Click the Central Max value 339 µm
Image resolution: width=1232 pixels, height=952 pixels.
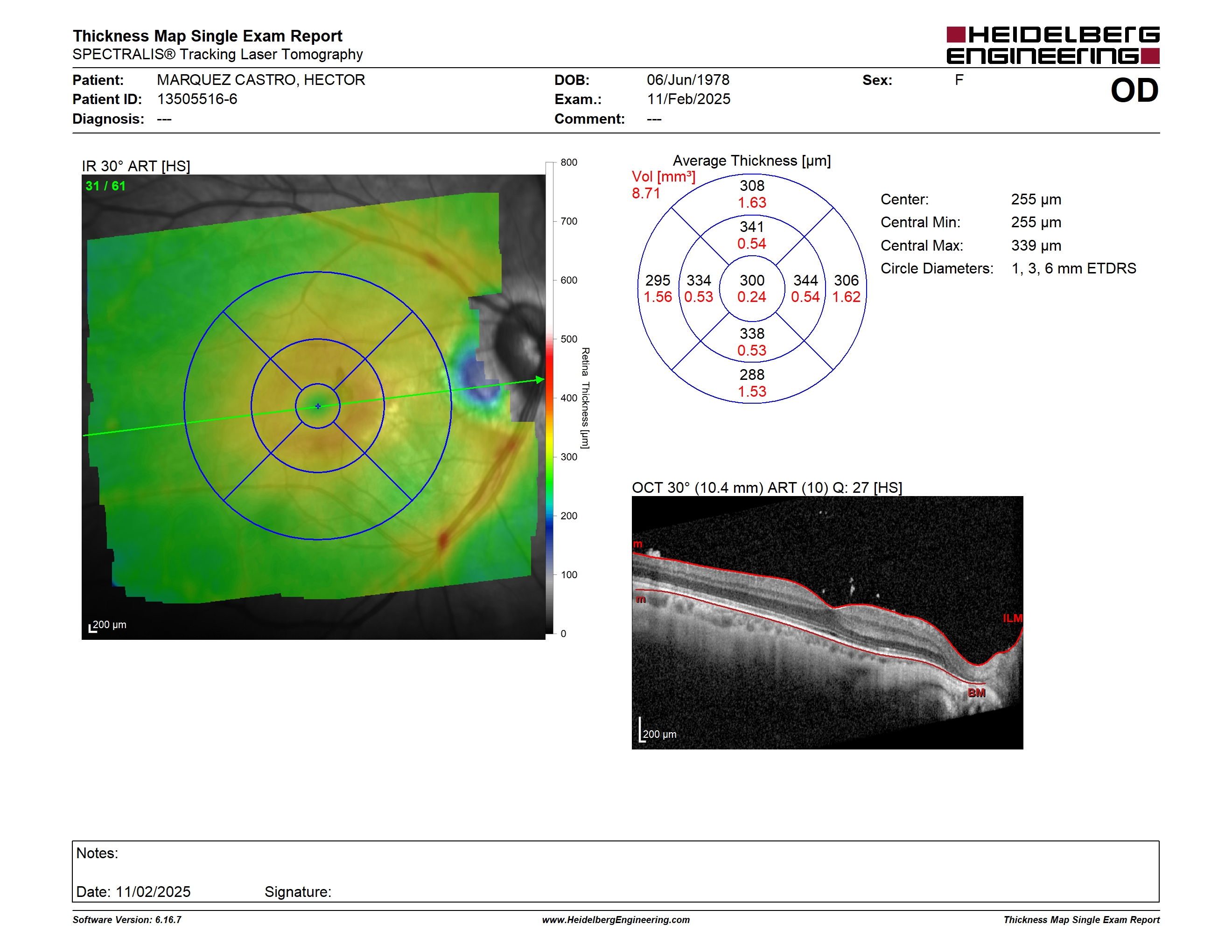pos(1036,246)
